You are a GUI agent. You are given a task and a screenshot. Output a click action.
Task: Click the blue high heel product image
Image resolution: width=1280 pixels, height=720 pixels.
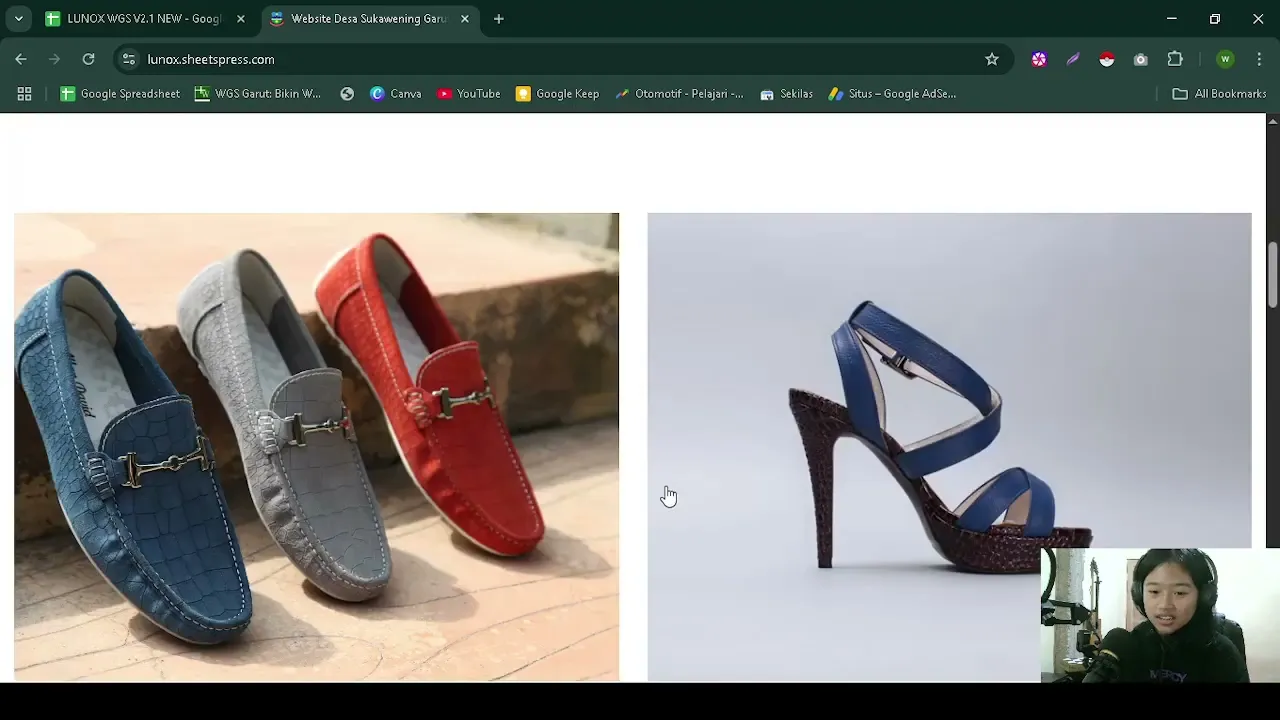949,447
